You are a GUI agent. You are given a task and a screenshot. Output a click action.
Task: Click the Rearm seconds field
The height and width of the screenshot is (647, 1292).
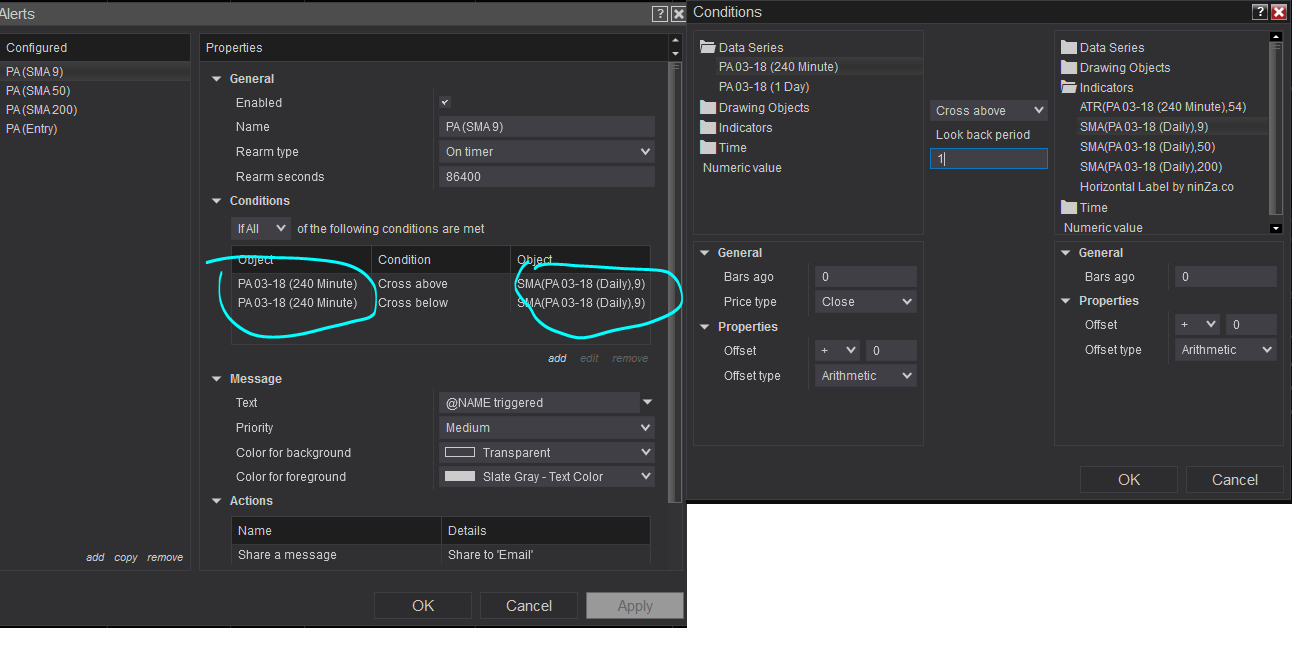pos(547,176)
